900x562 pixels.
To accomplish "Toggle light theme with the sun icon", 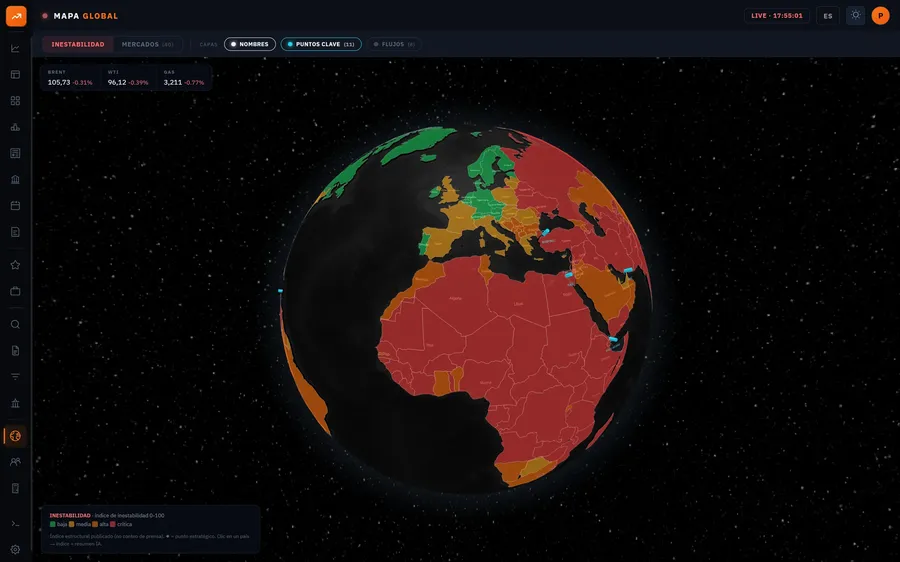I will pyautogui.click(x=855, y=15).
